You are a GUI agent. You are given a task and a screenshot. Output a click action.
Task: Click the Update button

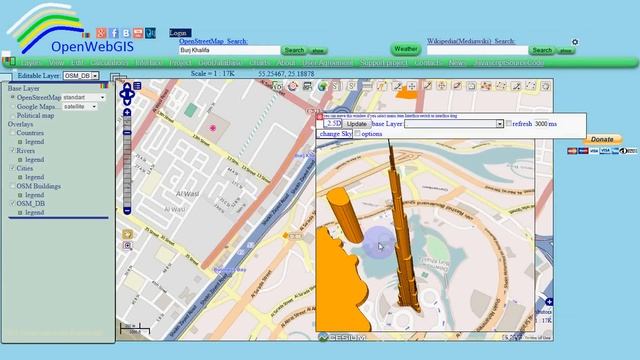[x=356, y=123]
